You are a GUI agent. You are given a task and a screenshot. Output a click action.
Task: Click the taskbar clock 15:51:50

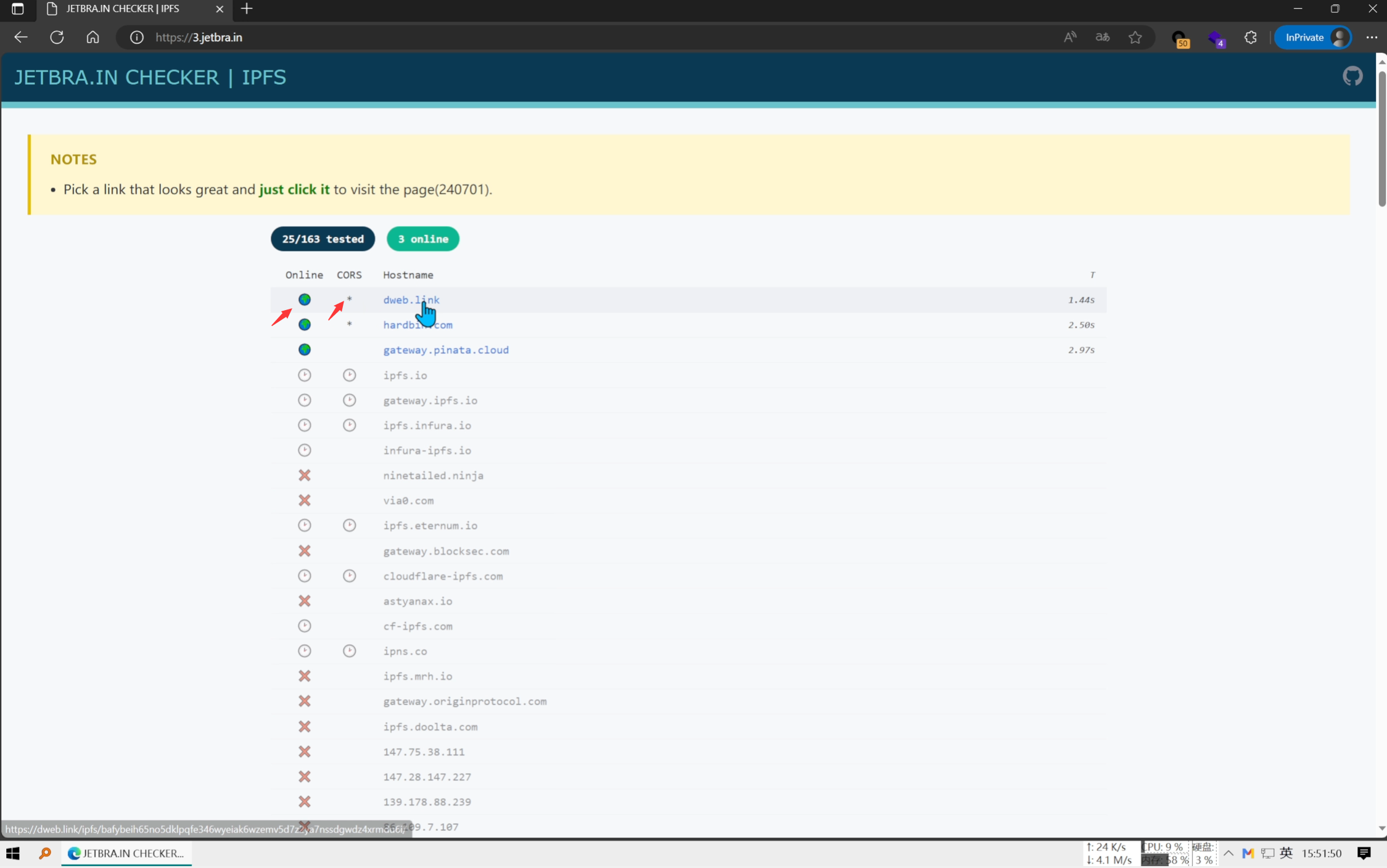coord(1321,853)
